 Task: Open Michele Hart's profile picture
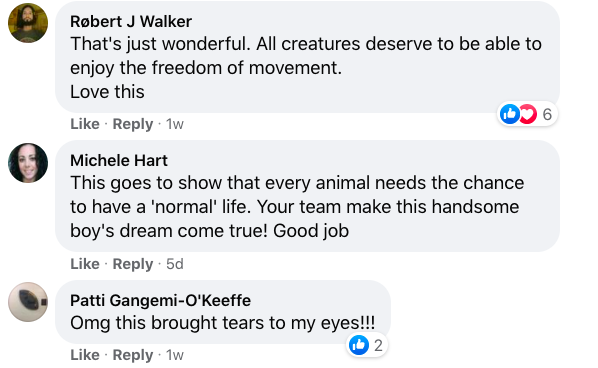tap(28, 163)
